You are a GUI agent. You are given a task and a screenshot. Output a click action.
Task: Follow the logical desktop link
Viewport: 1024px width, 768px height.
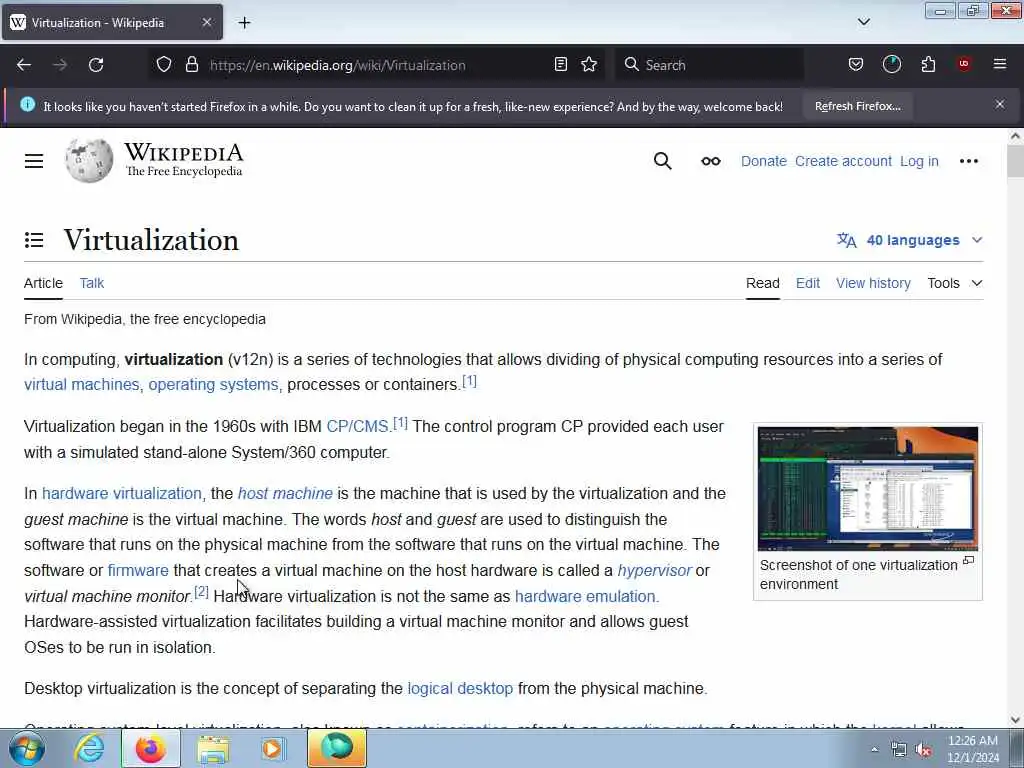pyautogui.click(x=460, y=689)
